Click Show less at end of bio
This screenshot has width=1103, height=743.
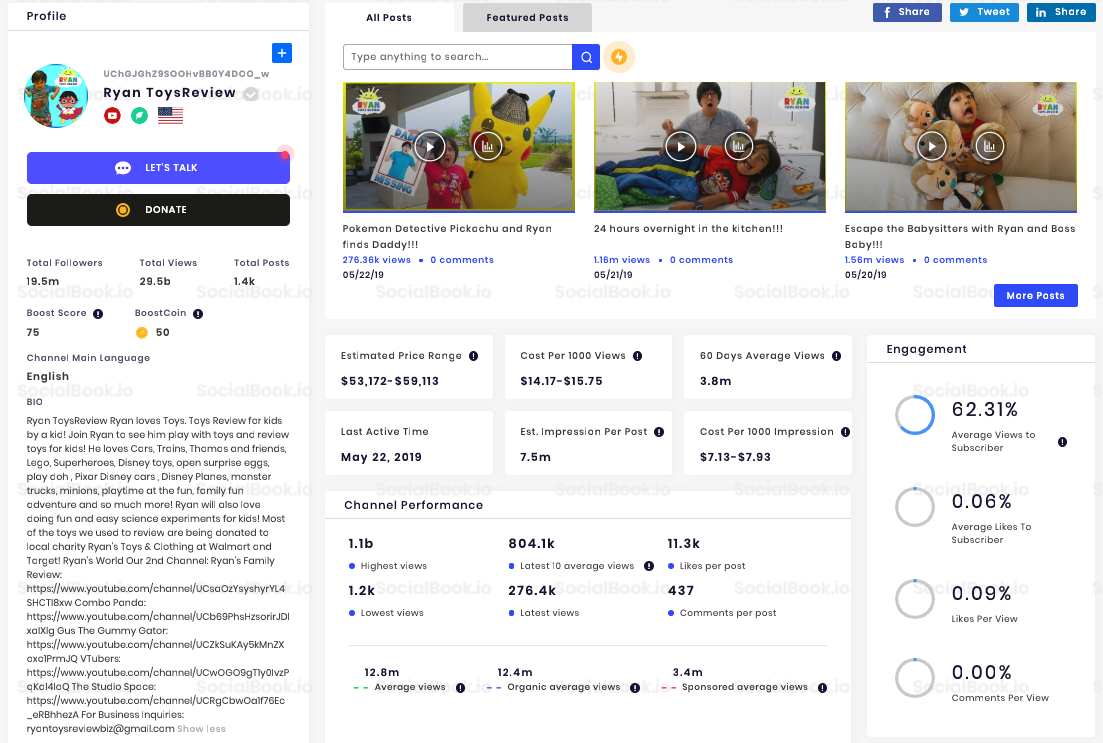point(201,729)
